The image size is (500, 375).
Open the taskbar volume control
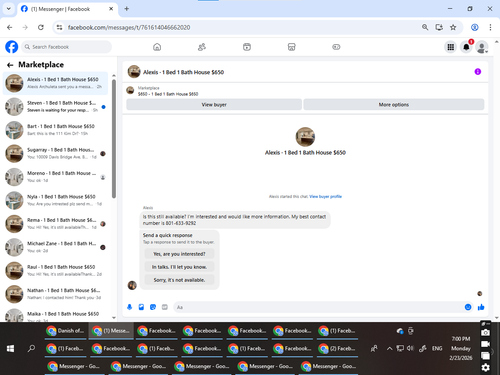click(410, 348)
